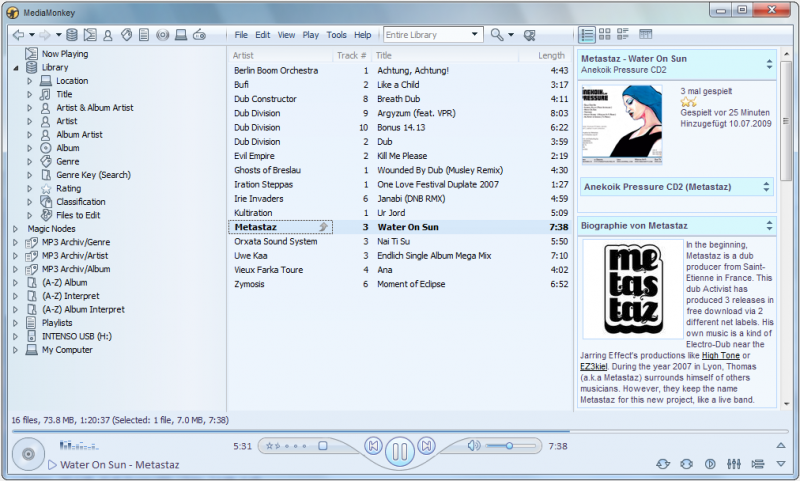
Task: Expand the Playlists node
Action: [x=16, y=323]
